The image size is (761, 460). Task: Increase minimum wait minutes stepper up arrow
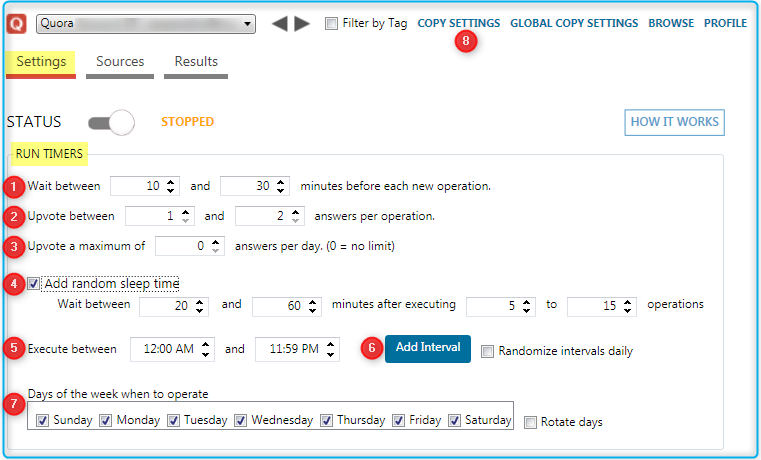[171, 182]
